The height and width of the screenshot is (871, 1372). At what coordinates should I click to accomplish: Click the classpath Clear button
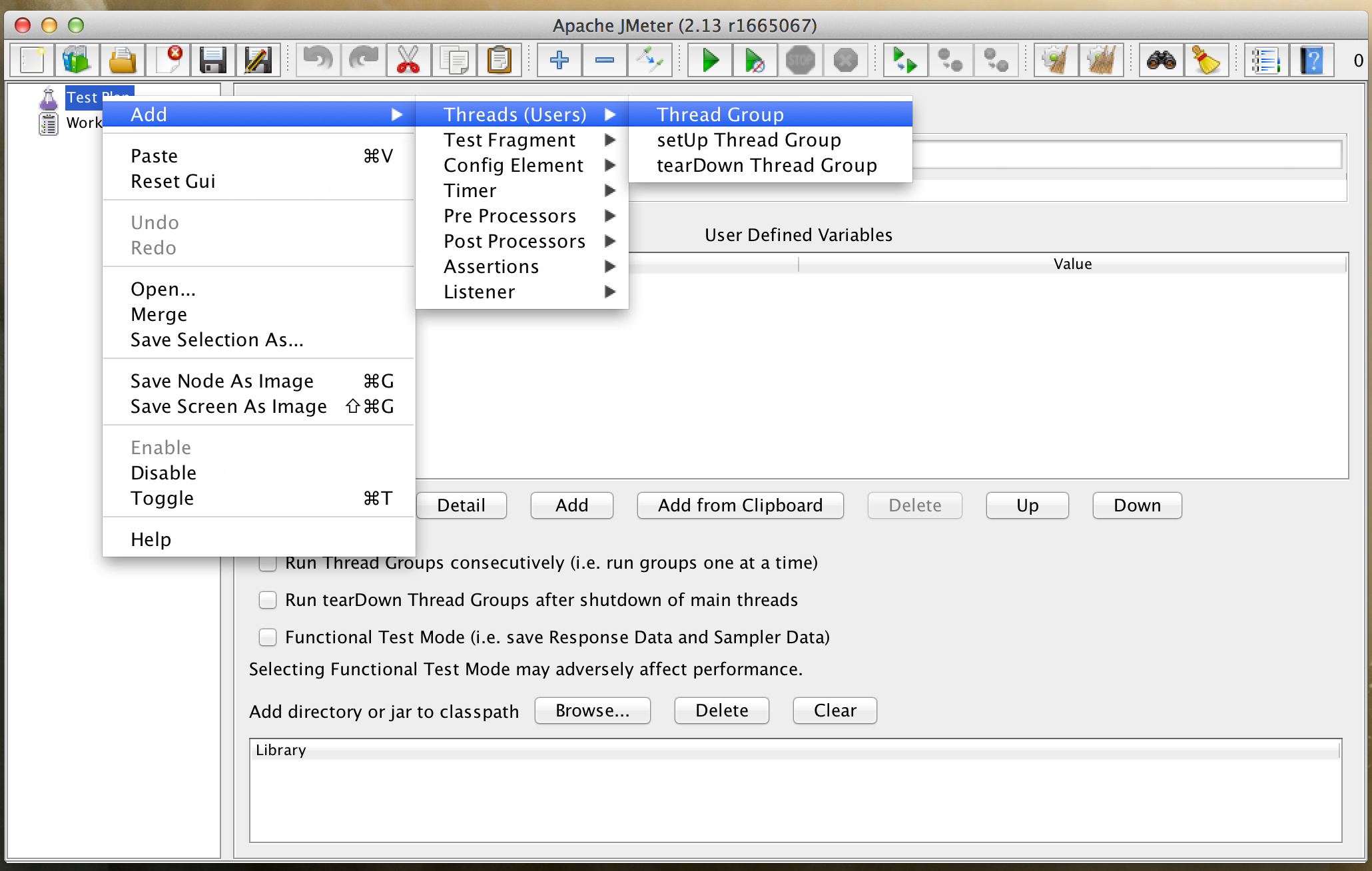point(835,711)
